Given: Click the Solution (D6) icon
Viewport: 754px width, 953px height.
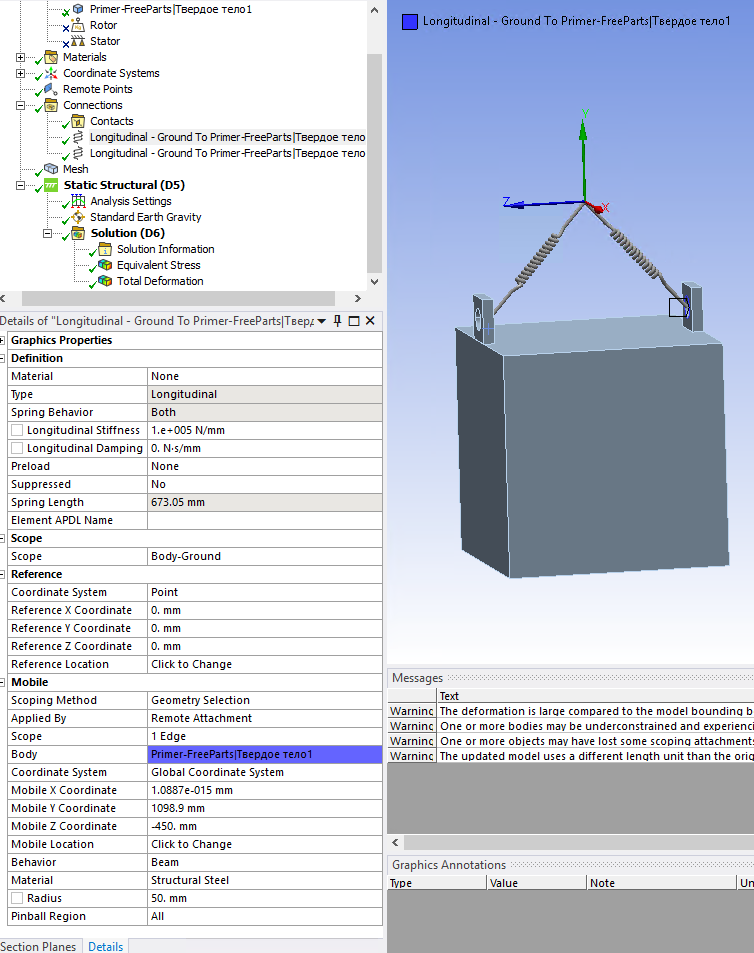Looking at the screenshot, I should (78, 233).
